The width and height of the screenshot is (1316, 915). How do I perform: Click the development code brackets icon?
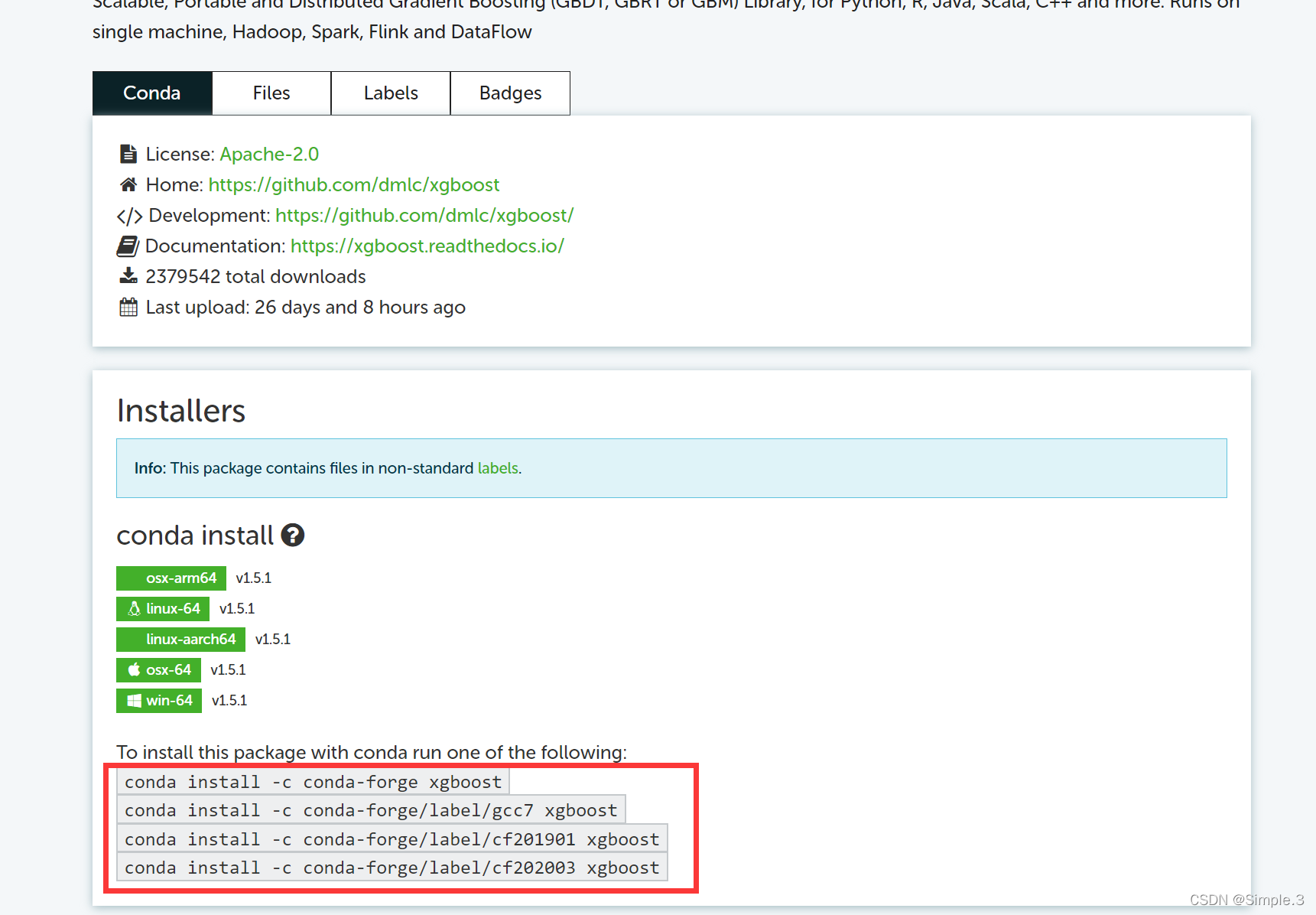pos(129,217)
